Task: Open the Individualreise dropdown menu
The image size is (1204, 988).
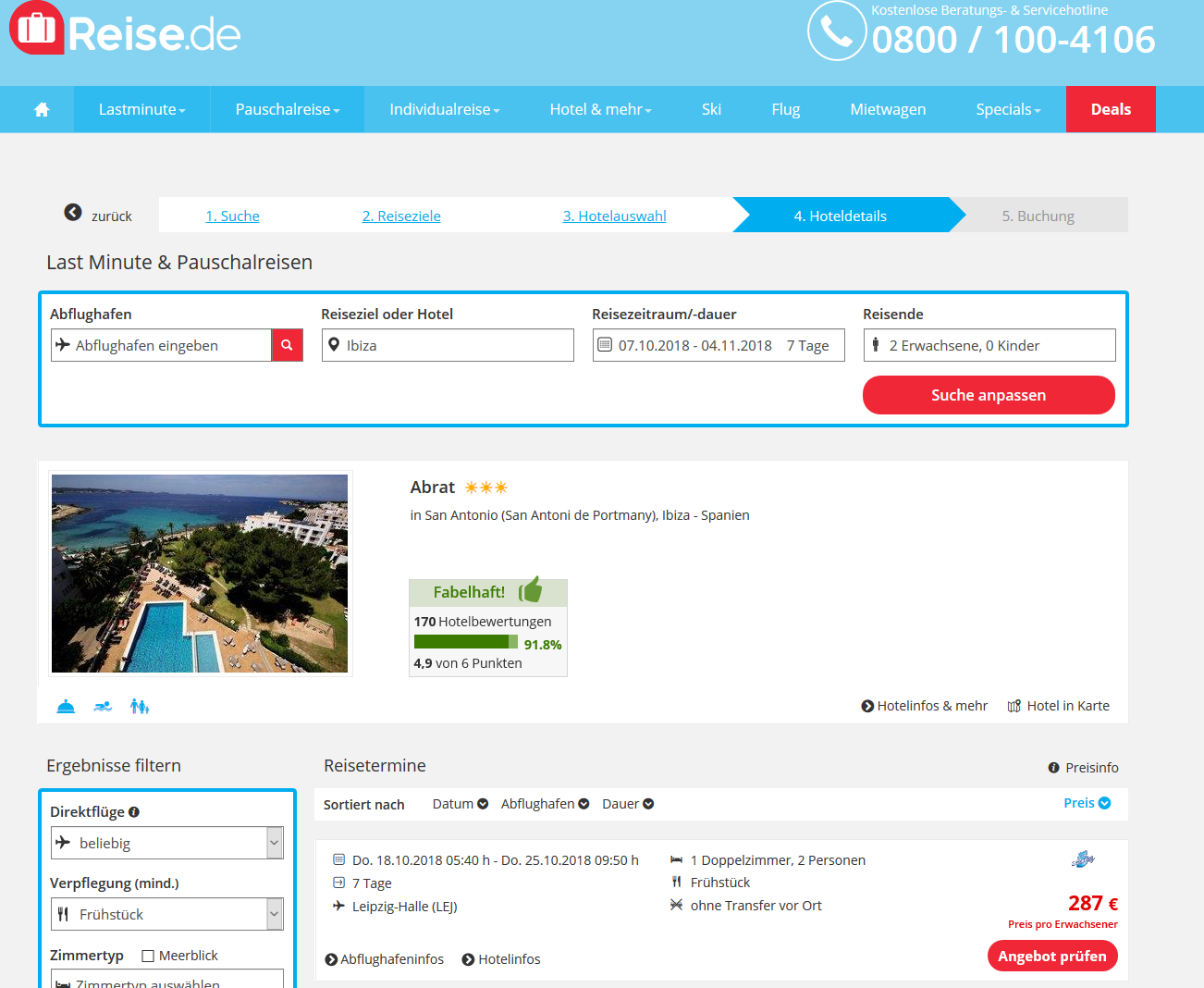Action: (x=445, y=109)
